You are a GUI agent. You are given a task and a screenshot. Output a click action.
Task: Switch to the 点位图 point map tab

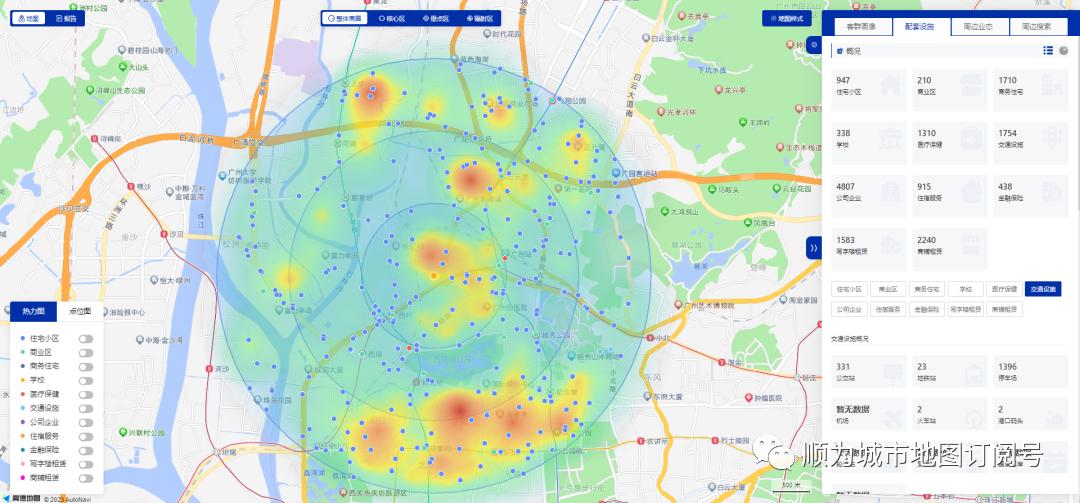[x=80, y=311]
